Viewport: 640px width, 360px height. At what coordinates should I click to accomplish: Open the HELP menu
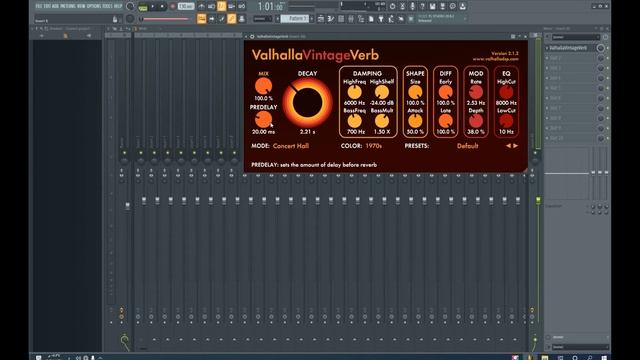(118, 6)
